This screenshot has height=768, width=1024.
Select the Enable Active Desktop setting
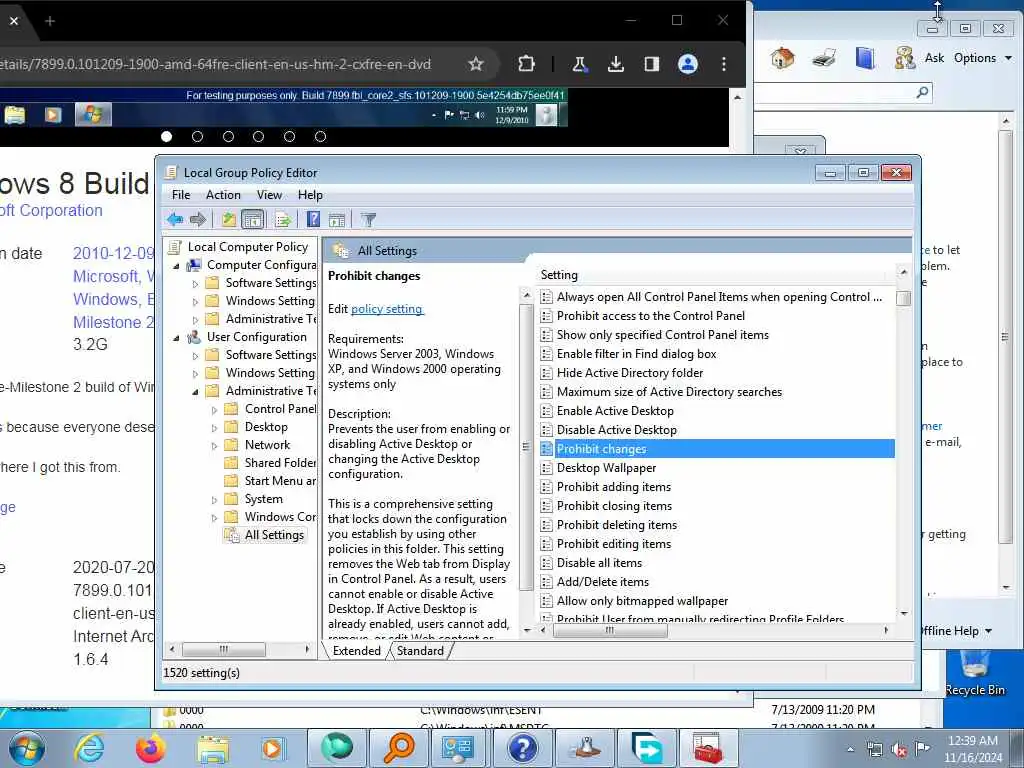tap(615, 411)
